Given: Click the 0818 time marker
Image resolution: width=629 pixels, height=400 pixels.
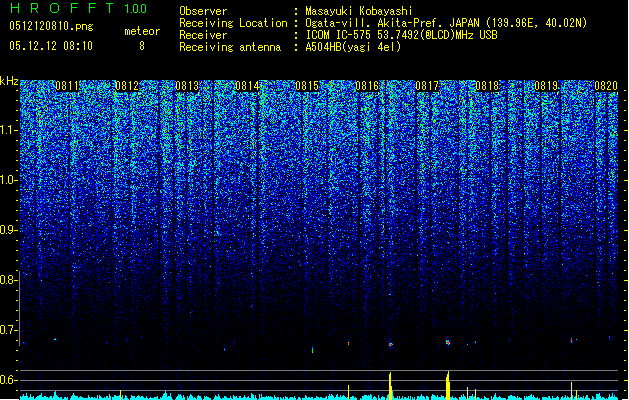Looking at the screenshot, I should 487,86.
